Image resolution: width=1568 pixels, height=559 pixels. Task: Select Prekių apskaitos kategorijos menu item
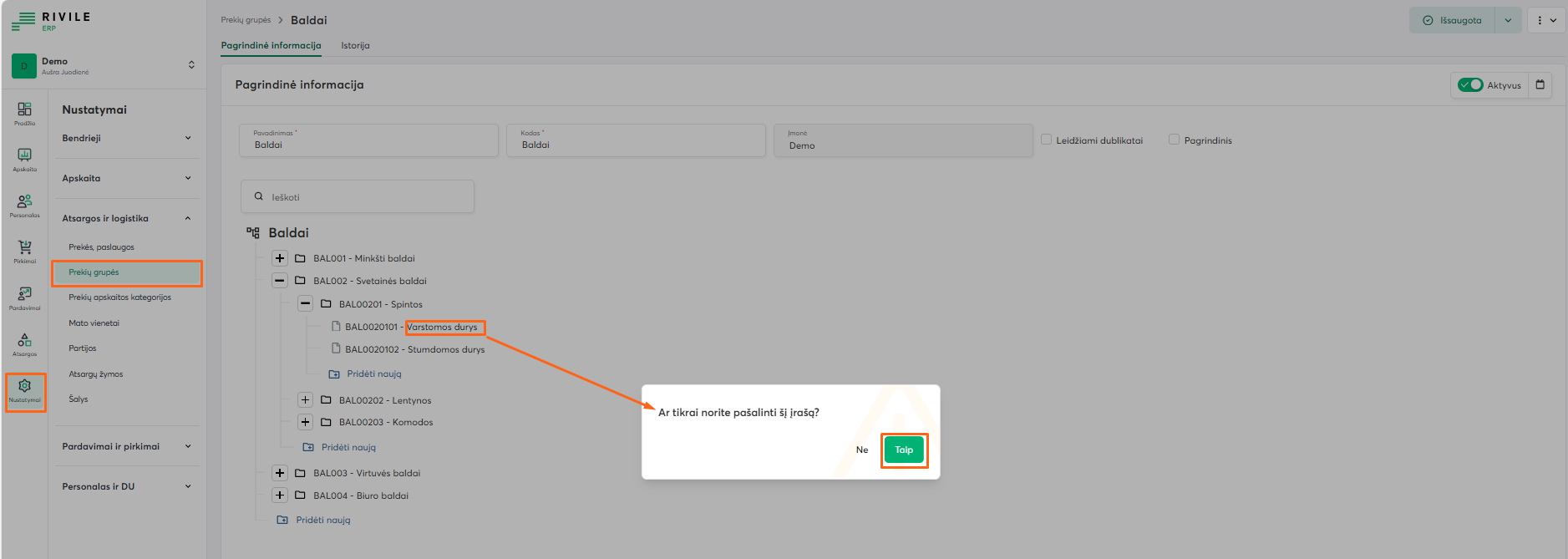(119, 297)
